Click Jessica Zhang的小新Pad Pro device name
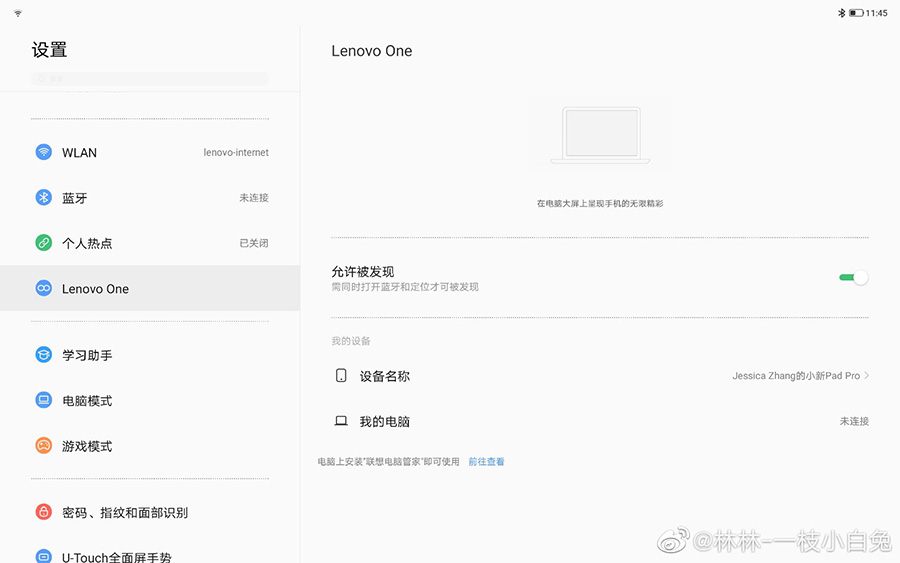 (x=796, y=375)
